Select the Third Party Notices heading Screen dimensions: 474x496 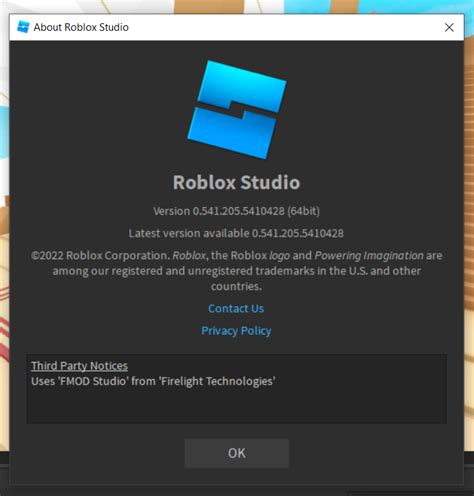(79, 366)
